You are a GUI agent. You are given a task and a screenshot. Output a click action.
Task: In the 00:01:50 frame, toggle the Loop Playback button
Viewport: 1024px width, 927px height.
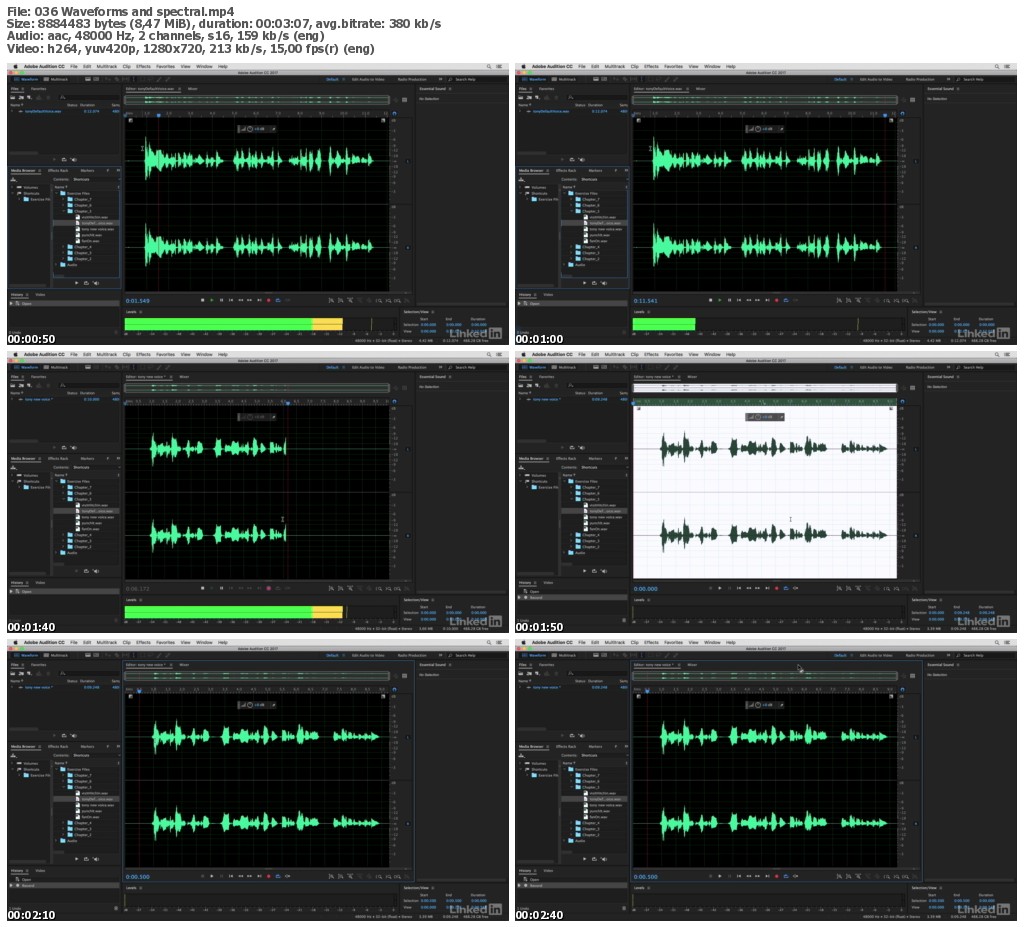(x=786, y=589)
